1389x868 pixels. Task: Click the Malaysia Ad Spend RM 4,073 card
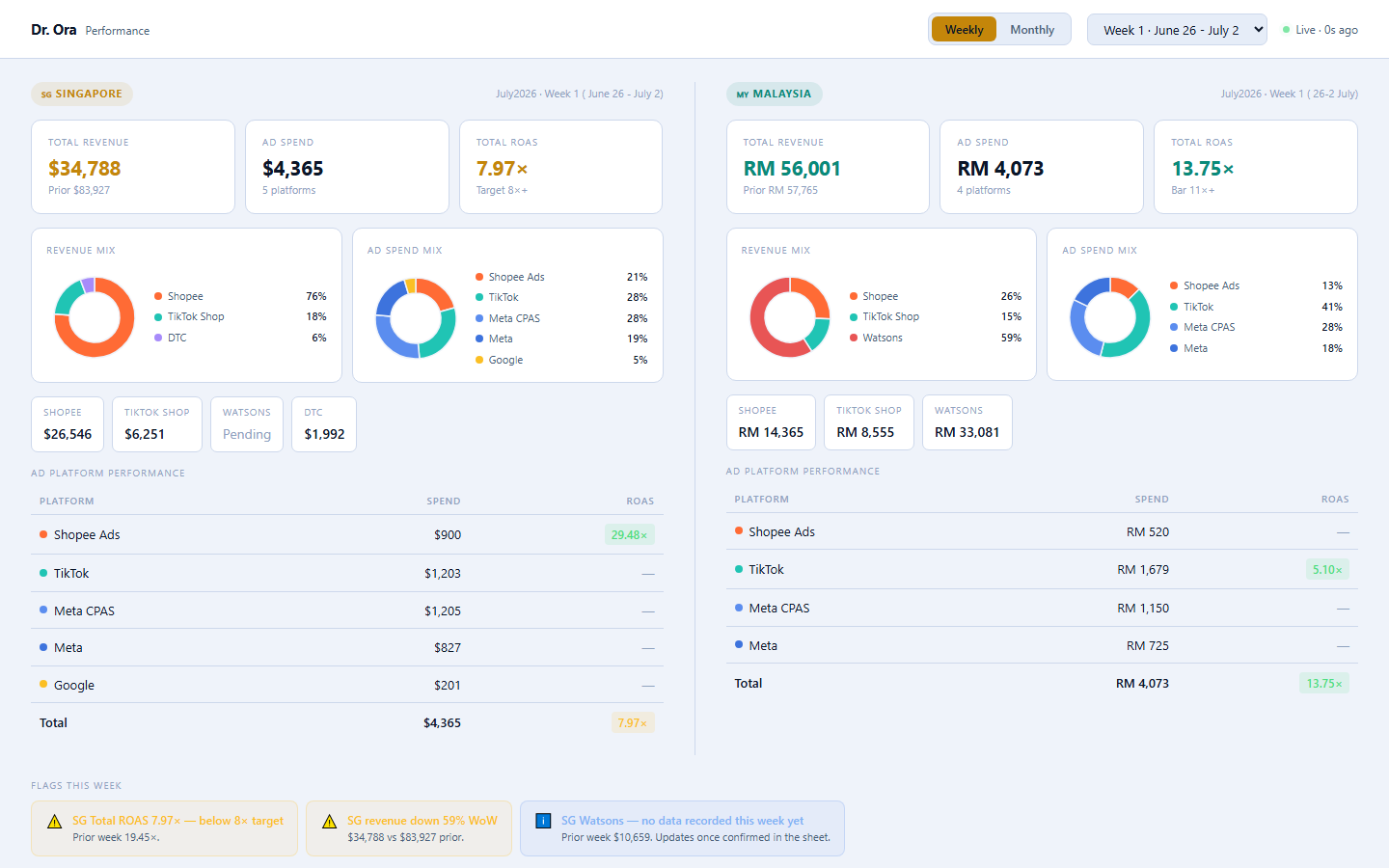pos(1042,167)
